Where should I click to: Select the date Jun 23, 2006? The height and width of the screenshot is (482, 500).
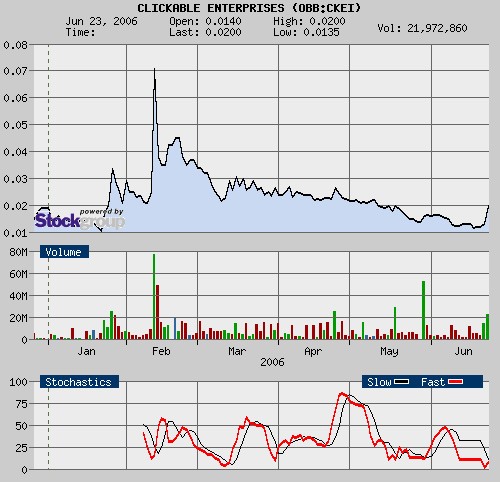click(101, 21)
